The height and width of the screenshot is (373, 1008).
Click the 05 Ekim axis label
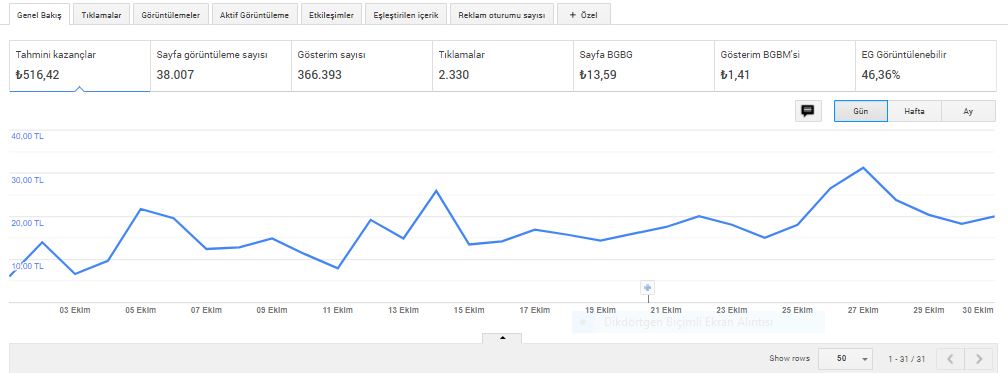[x=140, y=310]
